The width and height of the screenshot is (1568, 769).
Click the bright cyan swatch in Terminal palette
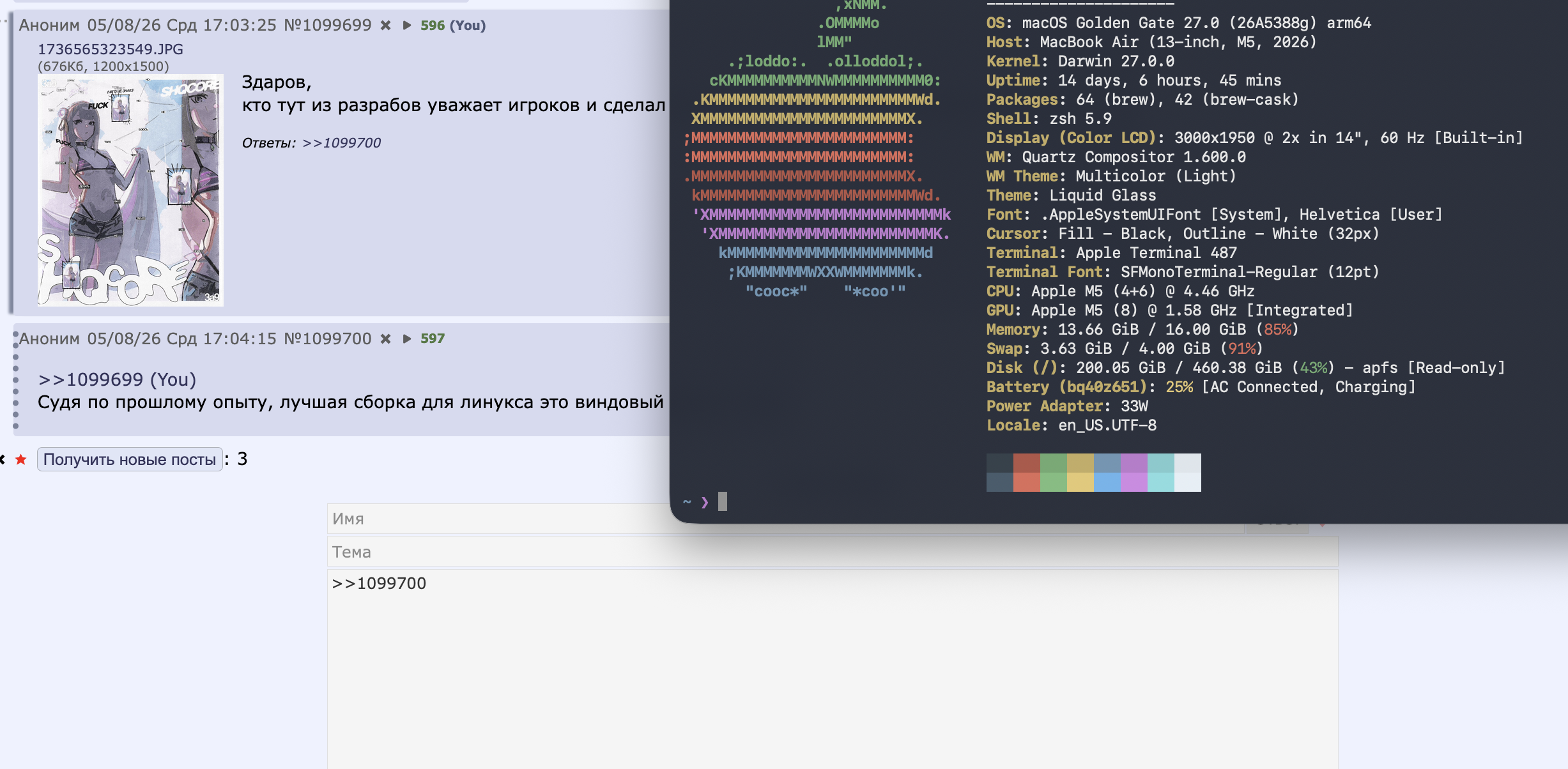1161,482
